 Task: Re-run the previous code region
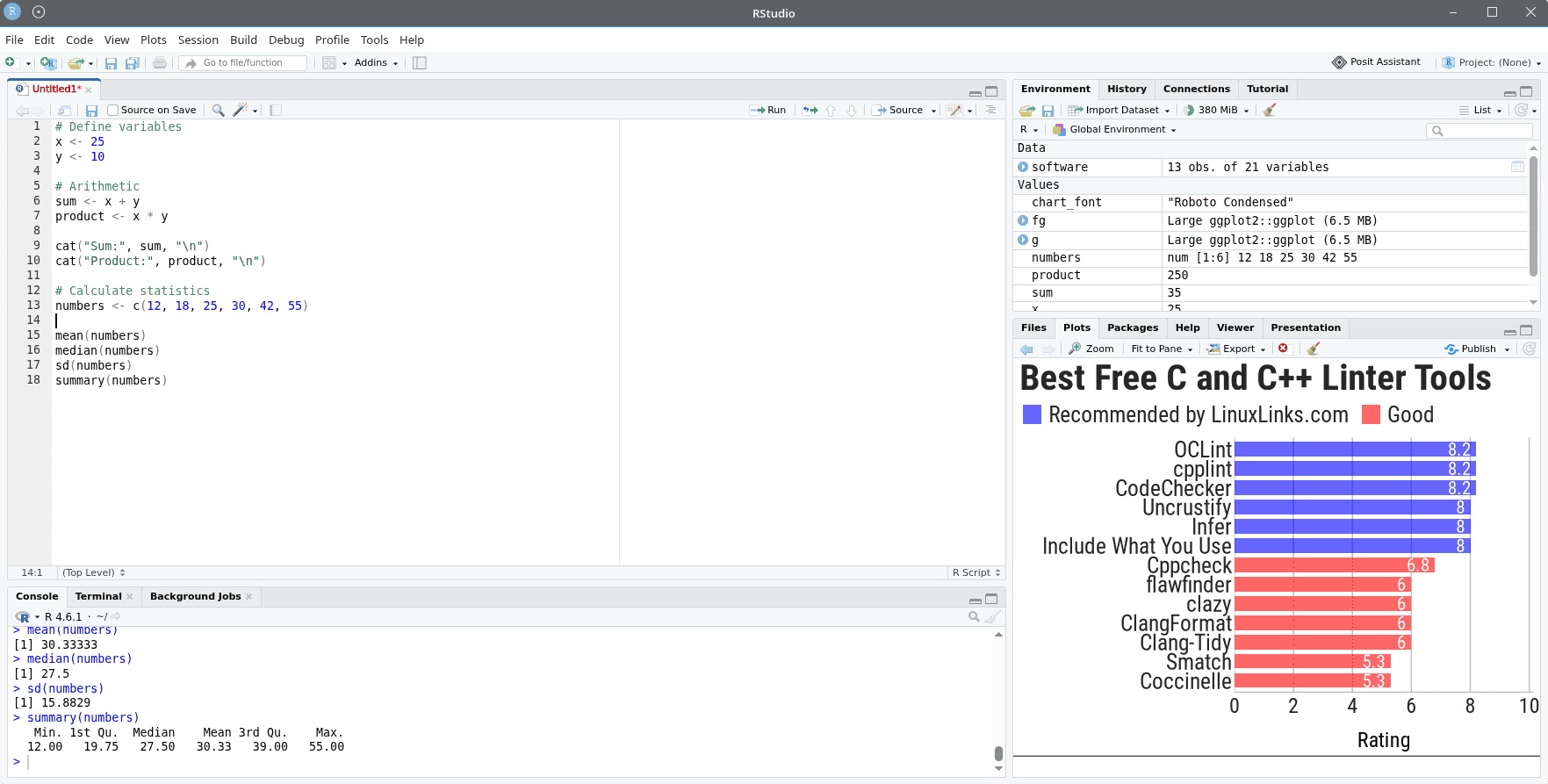click(810, 110)
